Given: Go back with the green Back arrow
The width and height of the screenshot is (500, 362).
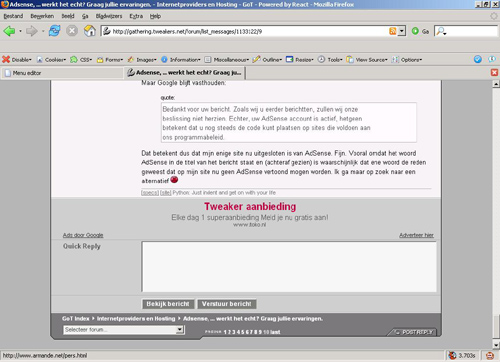Looking at the screenshot, I should (x=9, y=31).
